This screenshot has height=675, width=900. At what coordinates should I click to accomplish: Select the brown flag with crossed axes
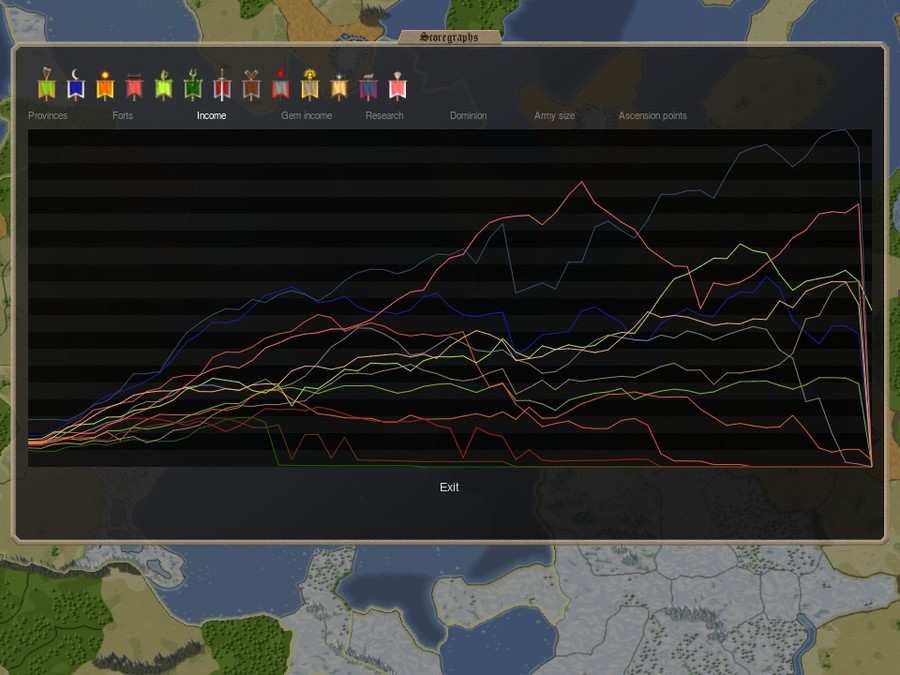tap(251, 85)
